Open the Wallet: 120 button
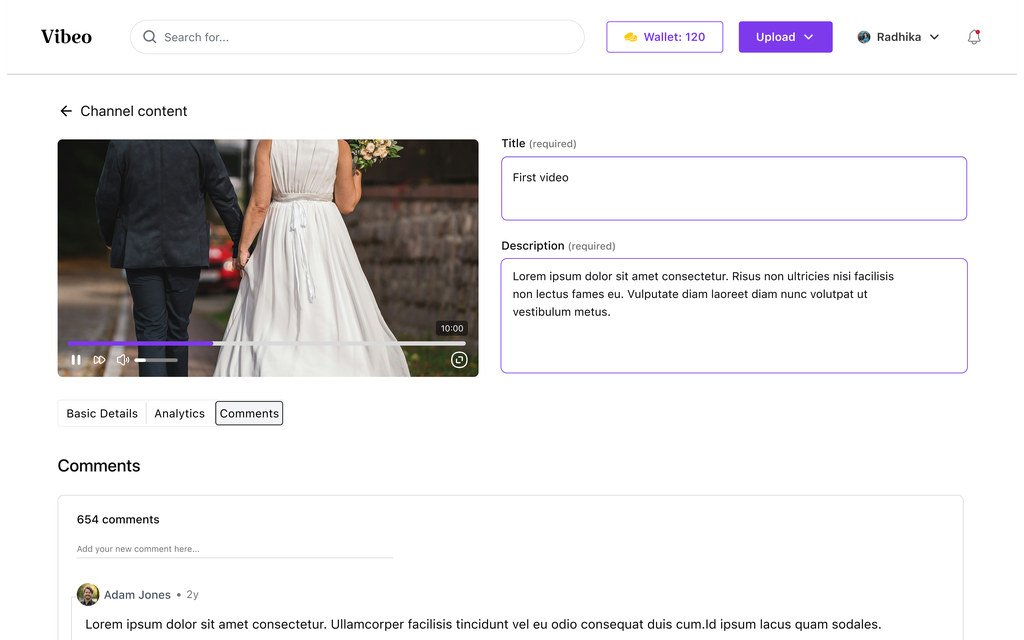 tap(664, 37)
